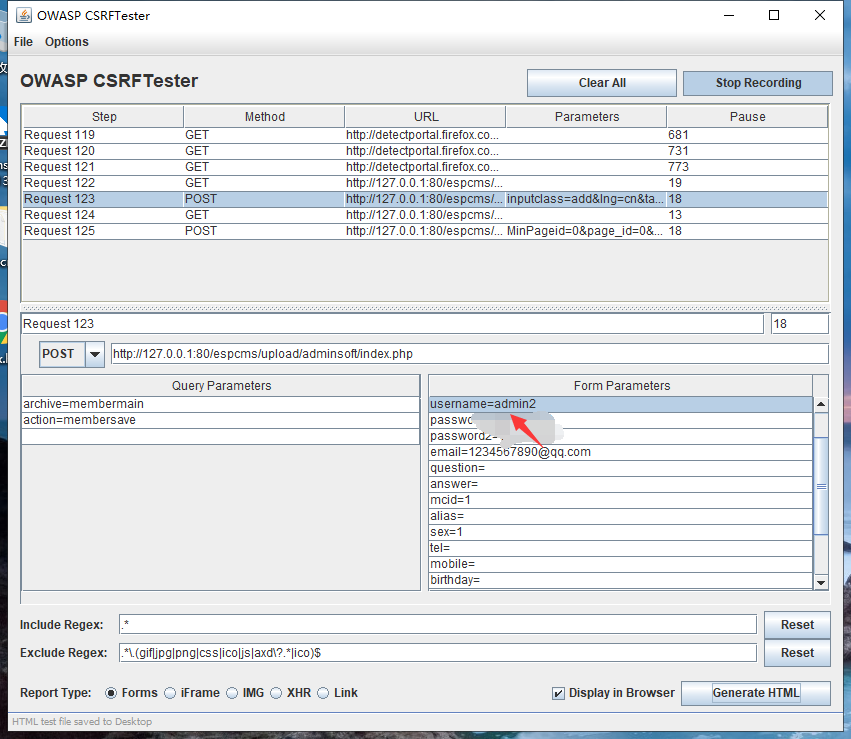Sort by the Method column header

(264, 117)
